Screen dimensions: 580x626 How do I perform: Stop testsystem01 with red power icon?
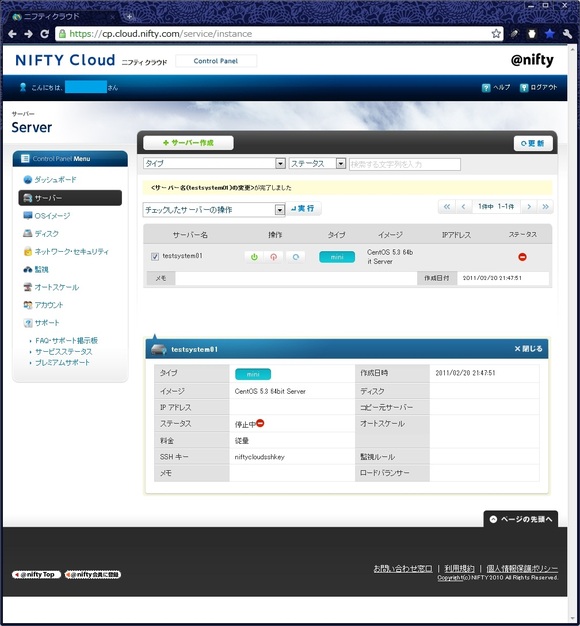(273, 257)
